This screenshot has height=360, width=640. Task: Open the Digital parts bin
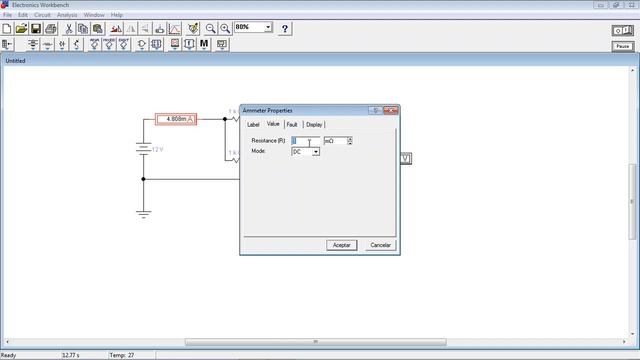coord(156,44)
